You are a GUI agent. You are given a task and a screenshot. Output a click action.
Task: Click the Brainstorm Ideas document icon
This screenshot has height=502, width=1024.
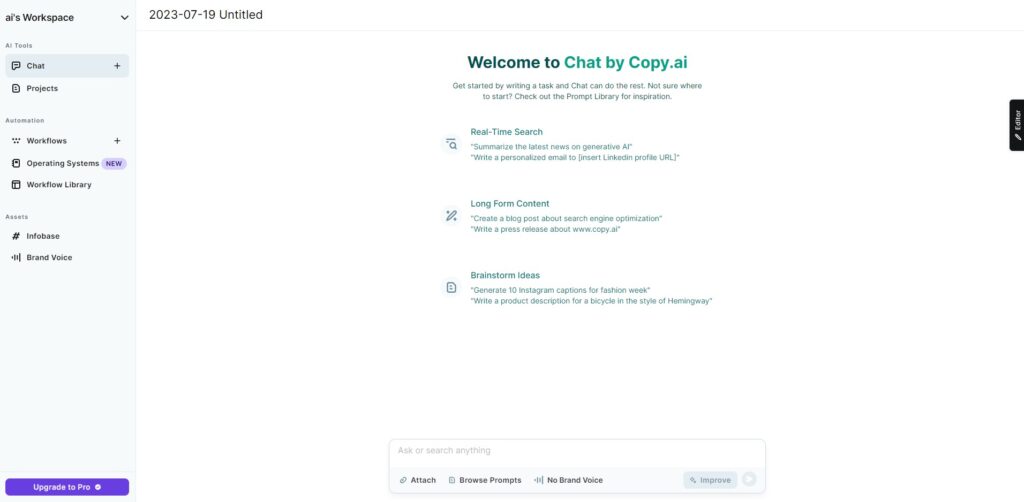pyautogui.click(x=451, y=287)
